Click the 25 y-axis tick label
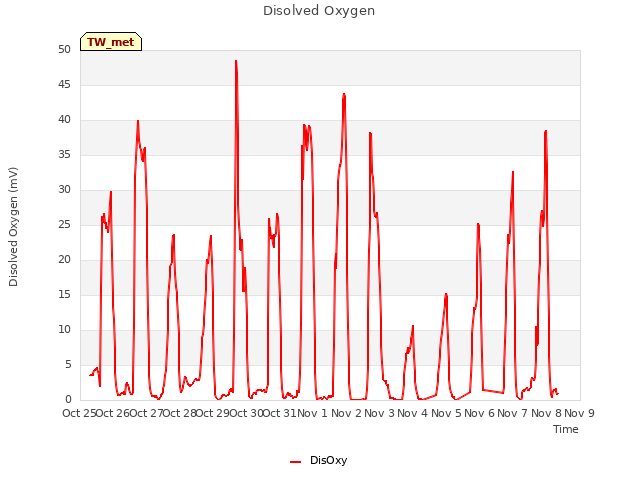 (64, 225)
